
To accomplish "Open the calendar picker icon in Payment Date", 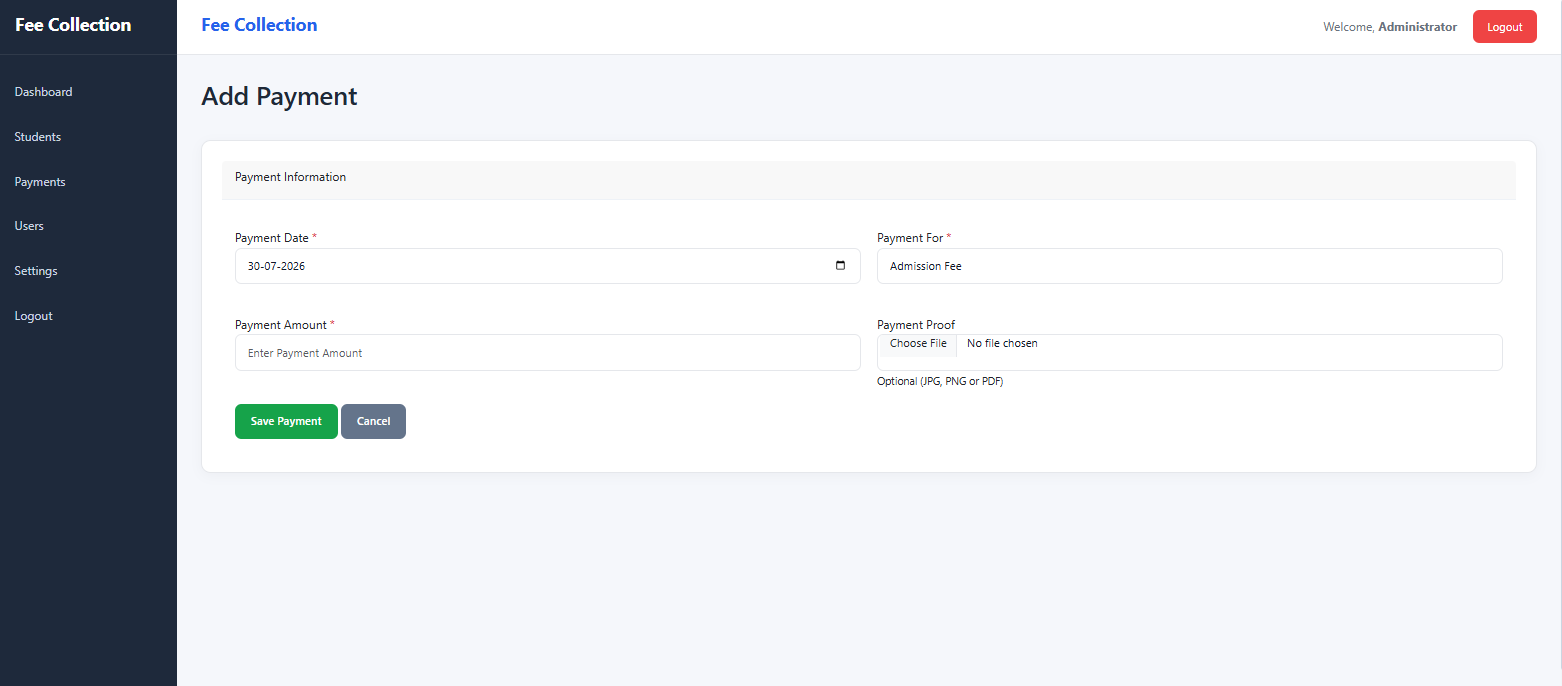I will point(840,266).
